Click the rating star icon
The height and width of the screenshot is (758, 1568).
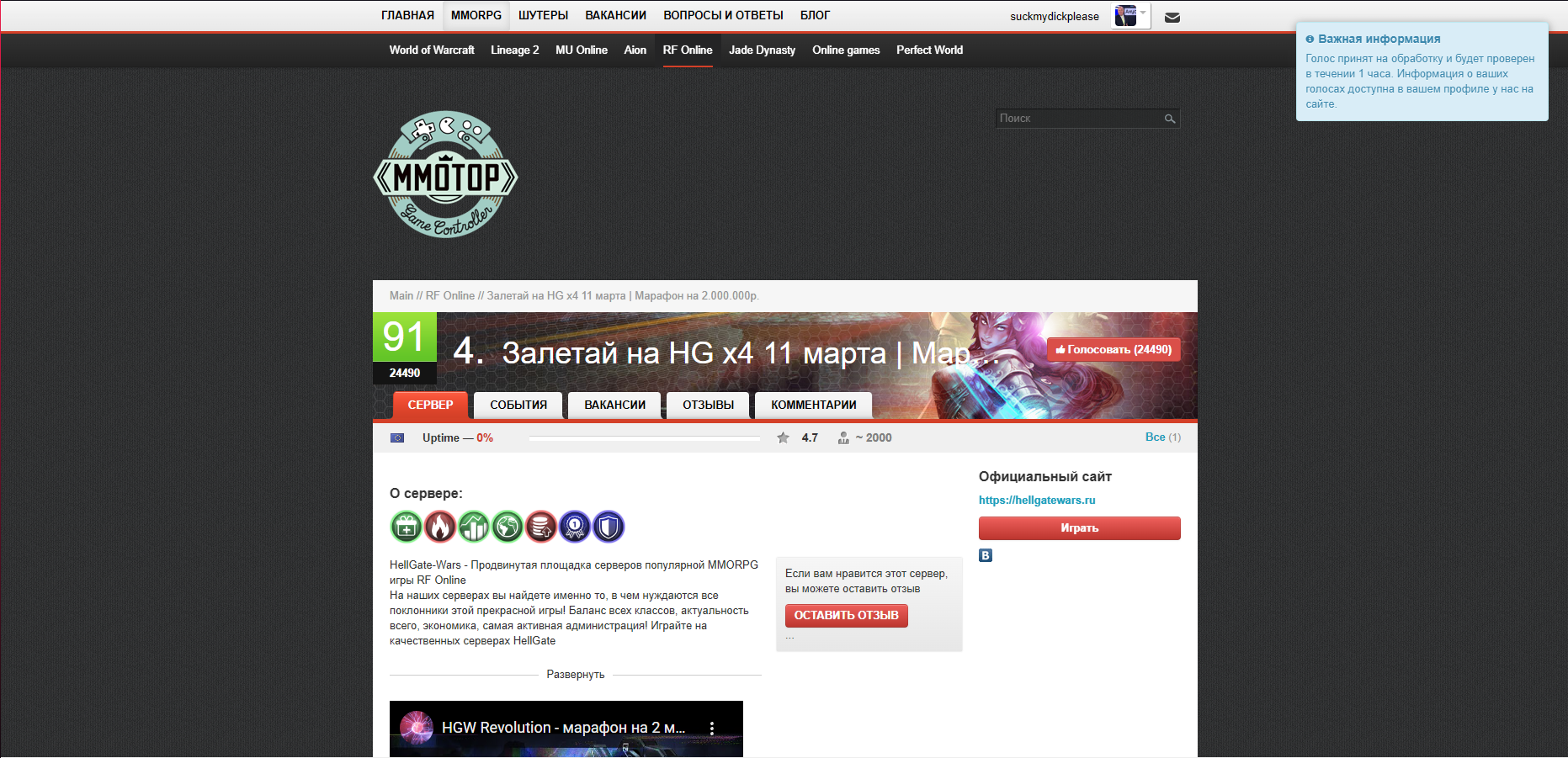tap(783, 437)
